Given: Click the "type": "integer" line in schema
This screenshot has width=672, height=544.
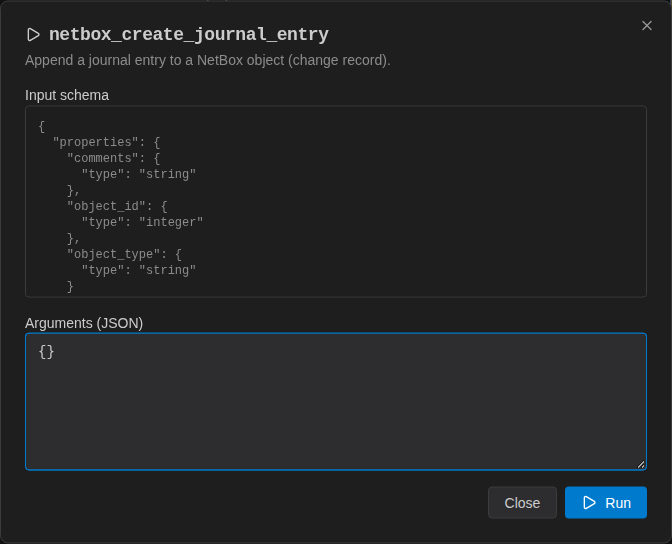Looking at the screenshot, I should click(142, 222).
